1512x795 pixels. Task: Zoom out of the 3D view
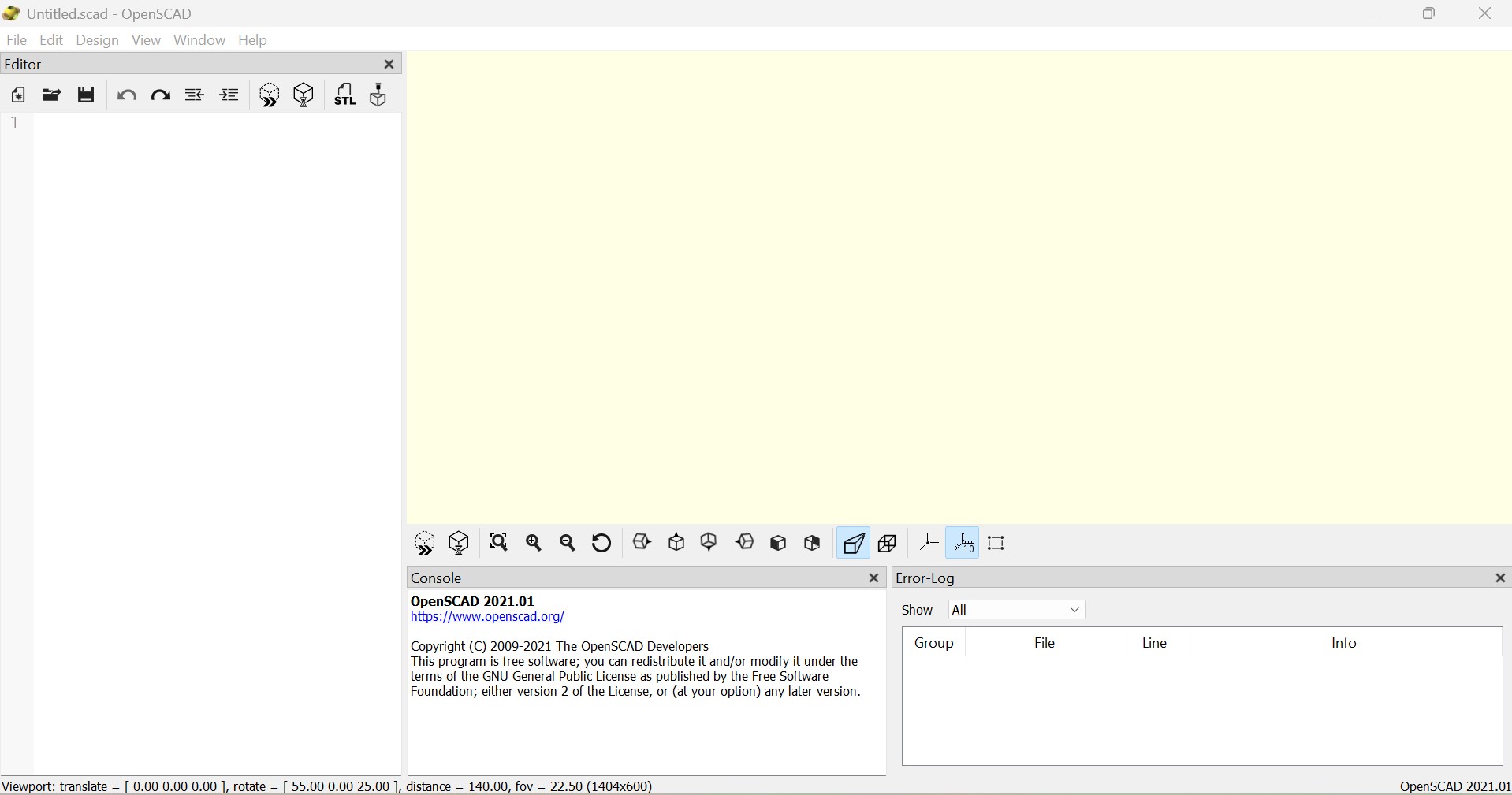click(x=568, y=543)
